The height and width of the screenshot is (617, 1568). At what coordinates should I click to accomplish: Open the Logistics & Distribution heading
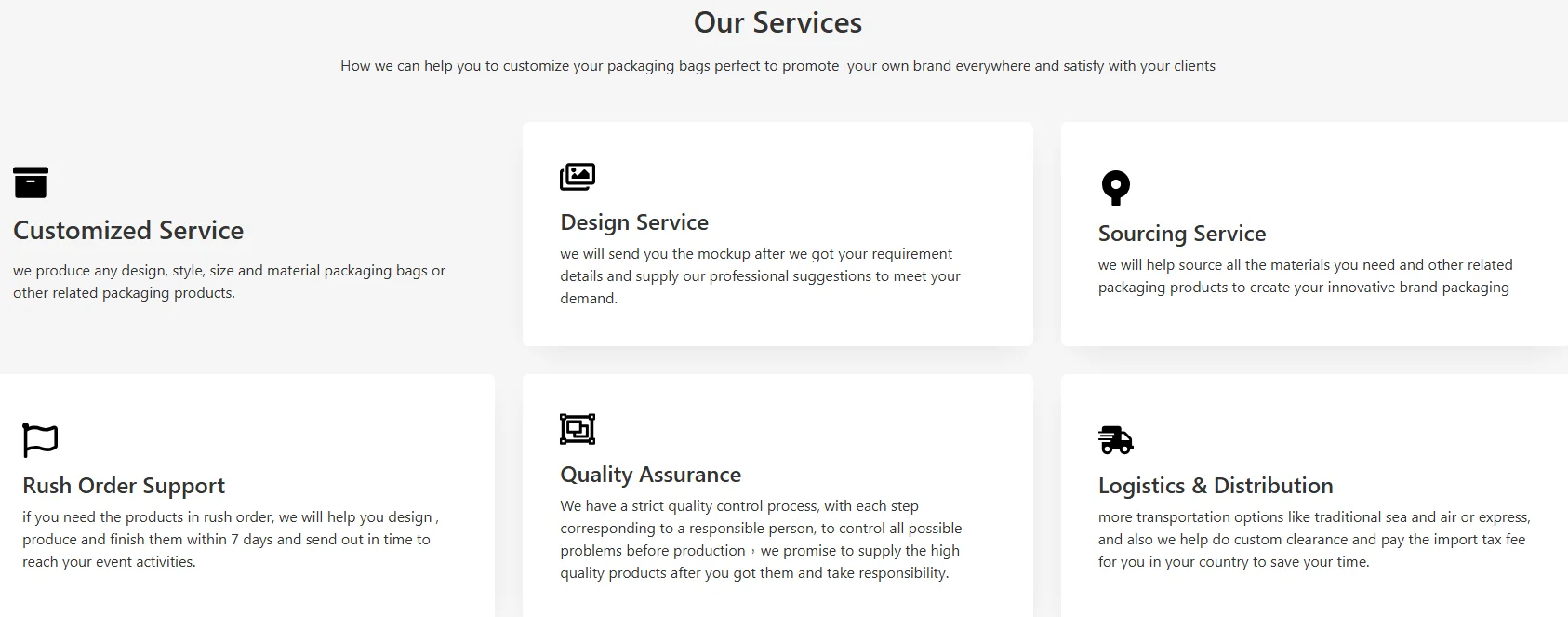tap(1216, 486)
